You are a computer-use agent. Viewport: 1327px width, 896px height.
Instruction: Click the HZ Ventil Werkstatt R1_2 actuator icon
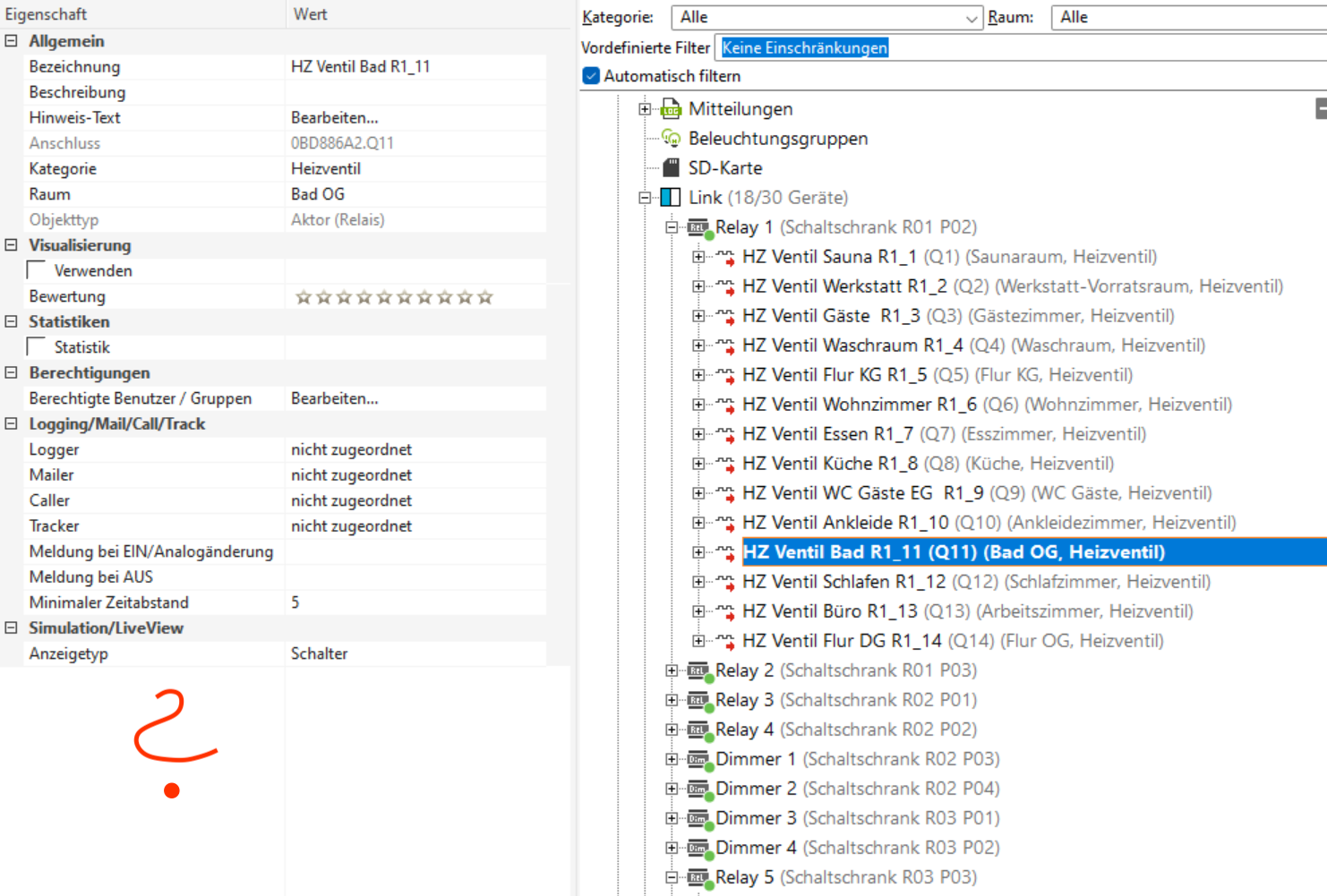[x=725, y=287]
